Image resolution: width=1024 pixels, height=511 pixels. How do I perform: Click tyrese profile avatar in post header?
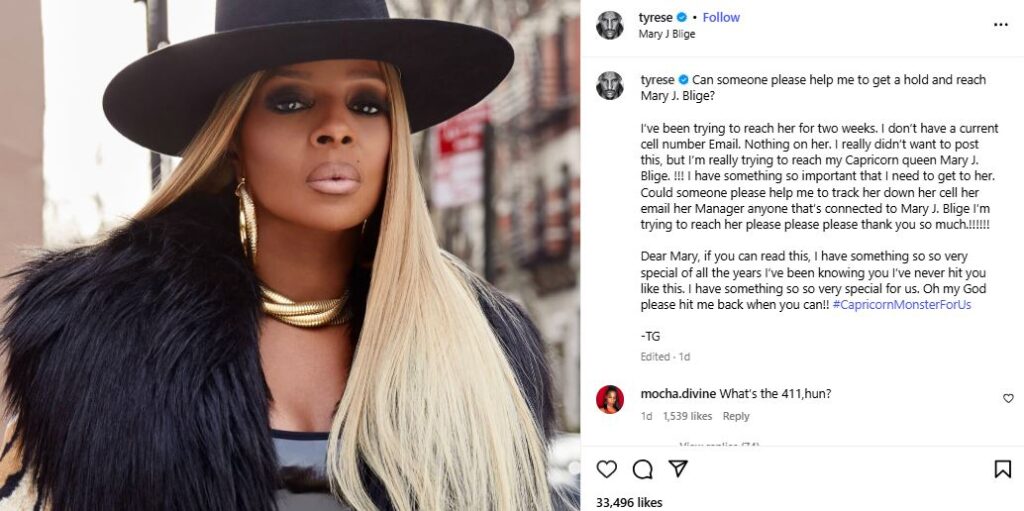(609, 25)
